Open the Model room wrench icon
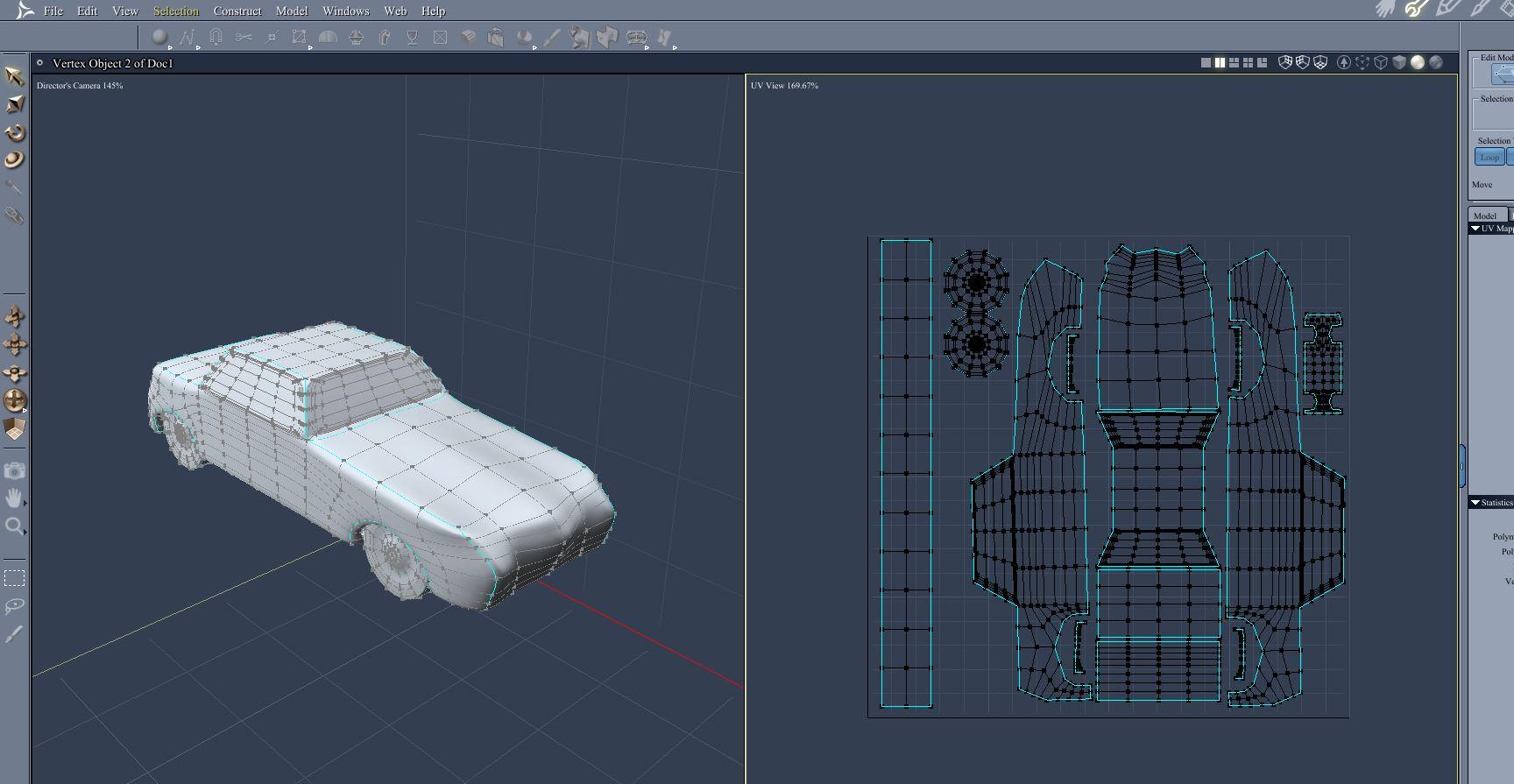 [x=1416, y=9]
